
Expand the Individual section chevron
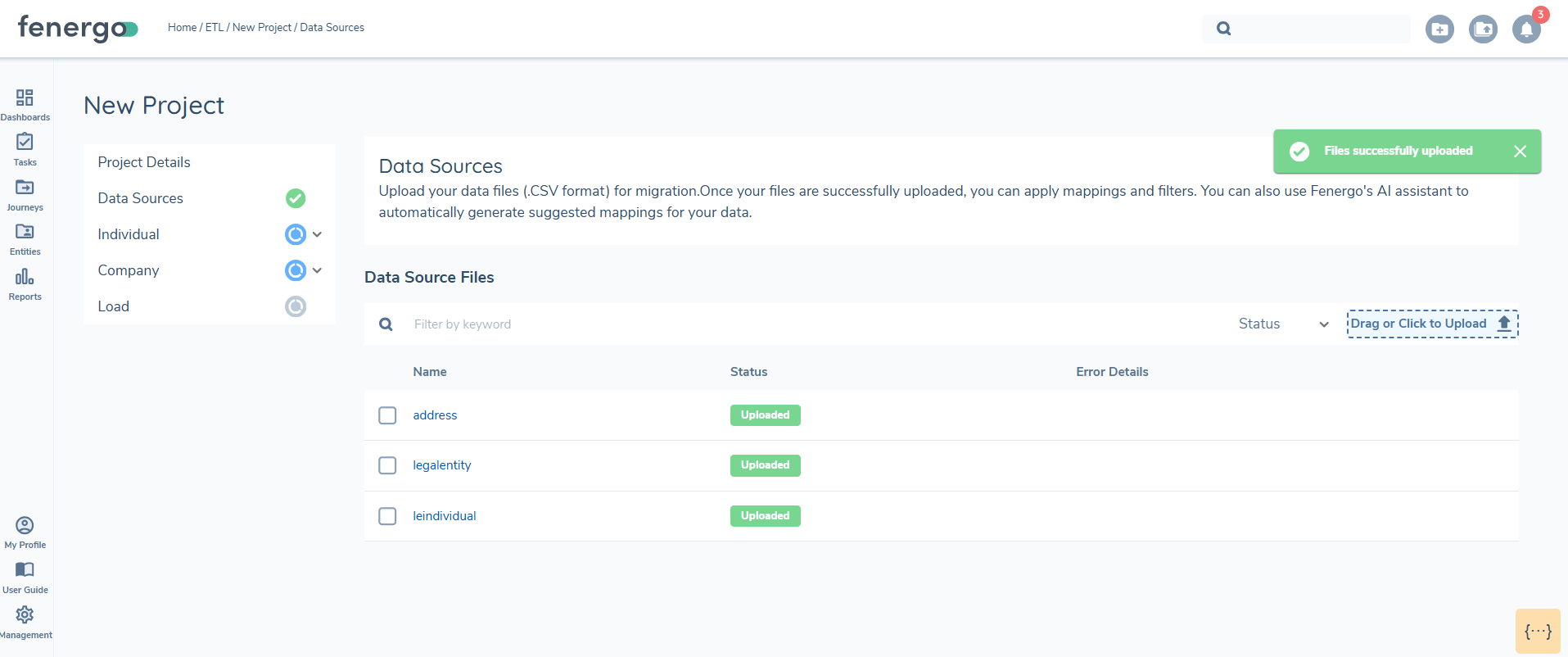click(317, 234)
